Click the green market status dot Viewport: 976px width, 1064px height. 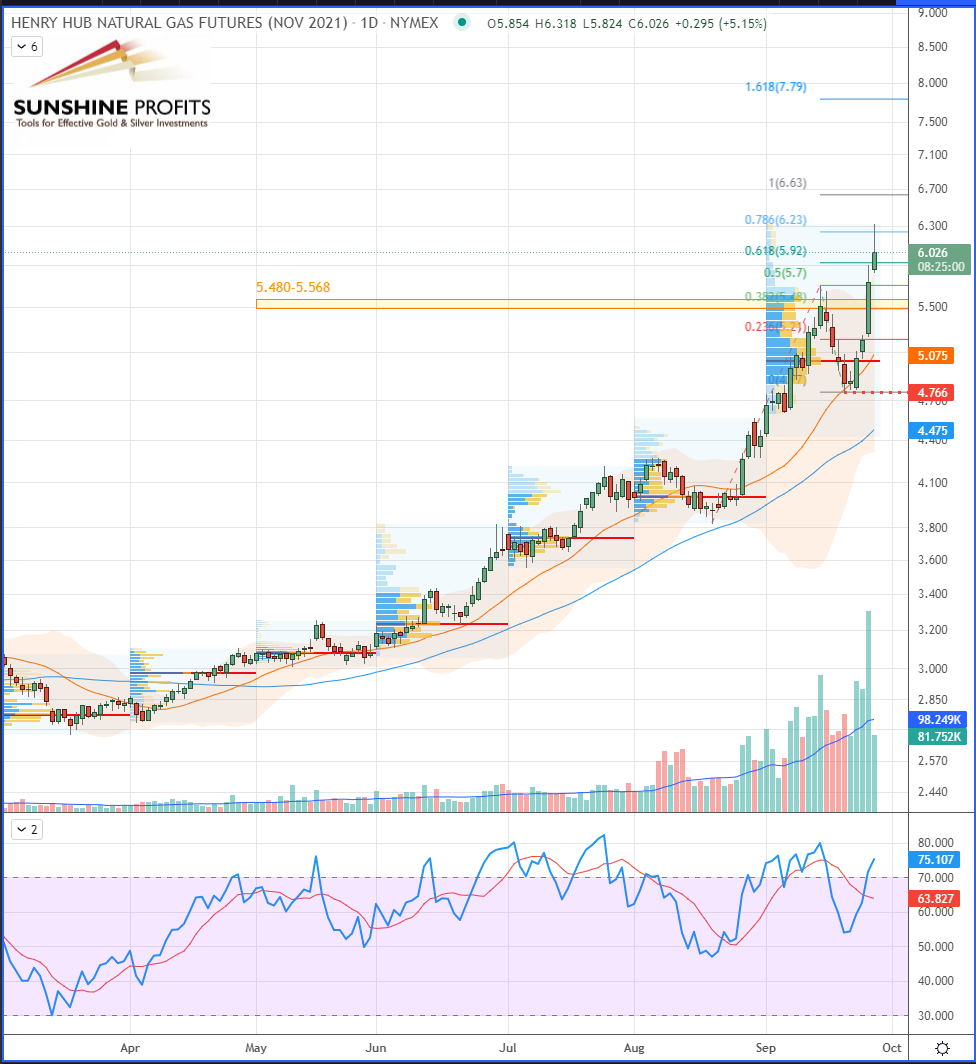click(462, 22)
